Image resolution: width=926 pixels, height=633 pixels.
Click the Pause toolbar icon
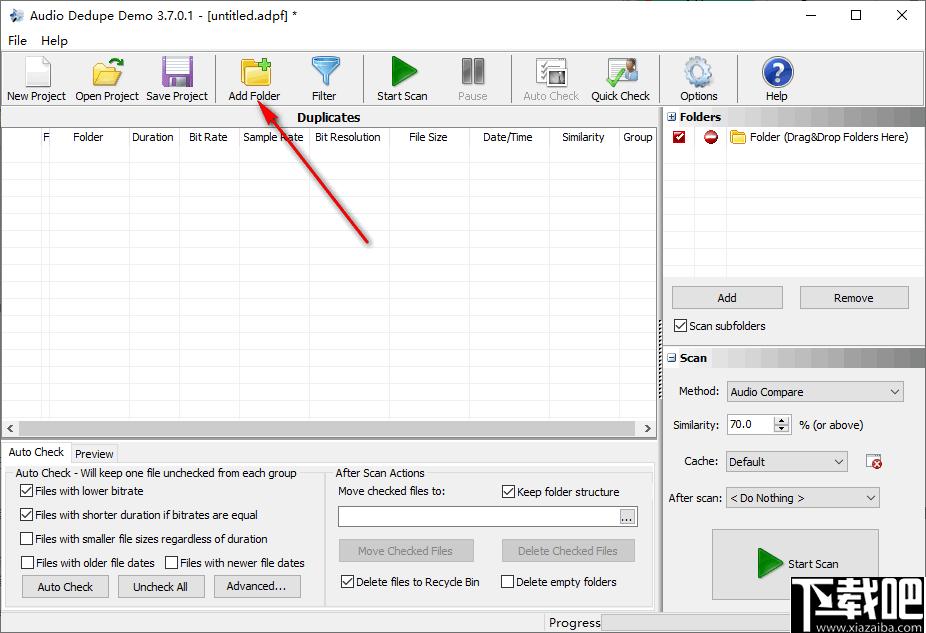point(472,72)
